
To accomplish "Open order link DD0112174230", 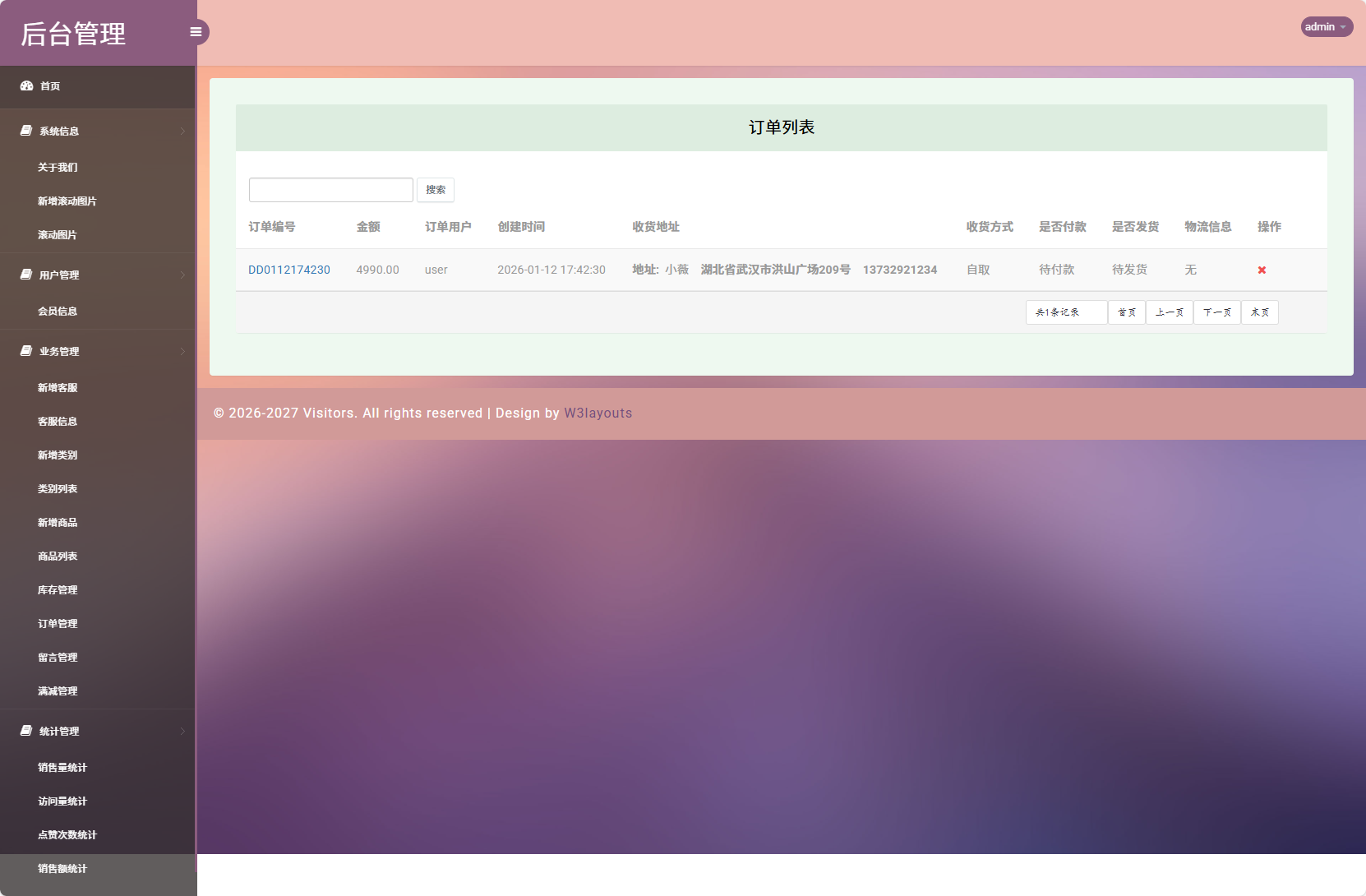I will click(x=289, y=270).
